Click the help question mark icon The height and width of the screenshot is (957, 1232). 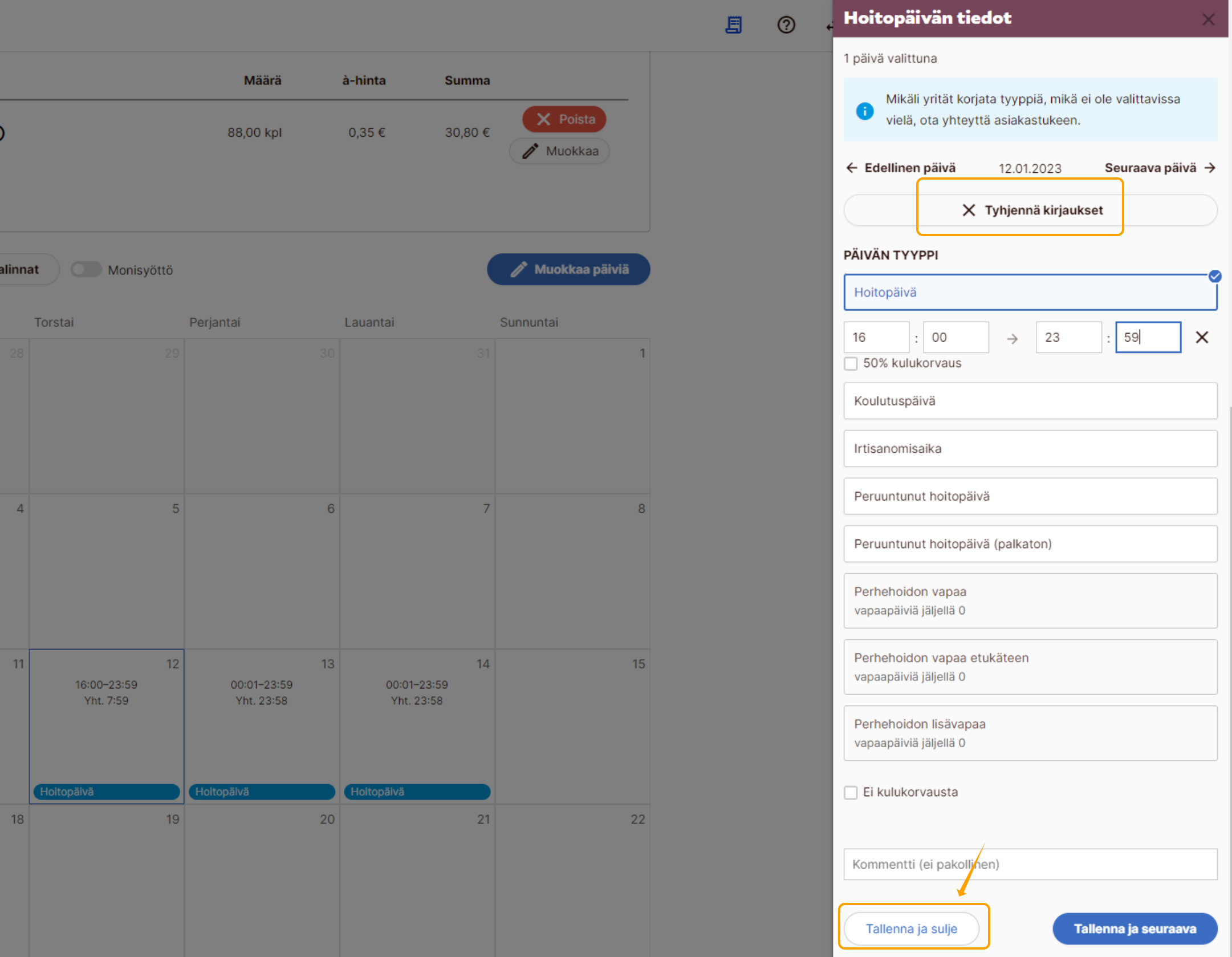coord(786,25)
